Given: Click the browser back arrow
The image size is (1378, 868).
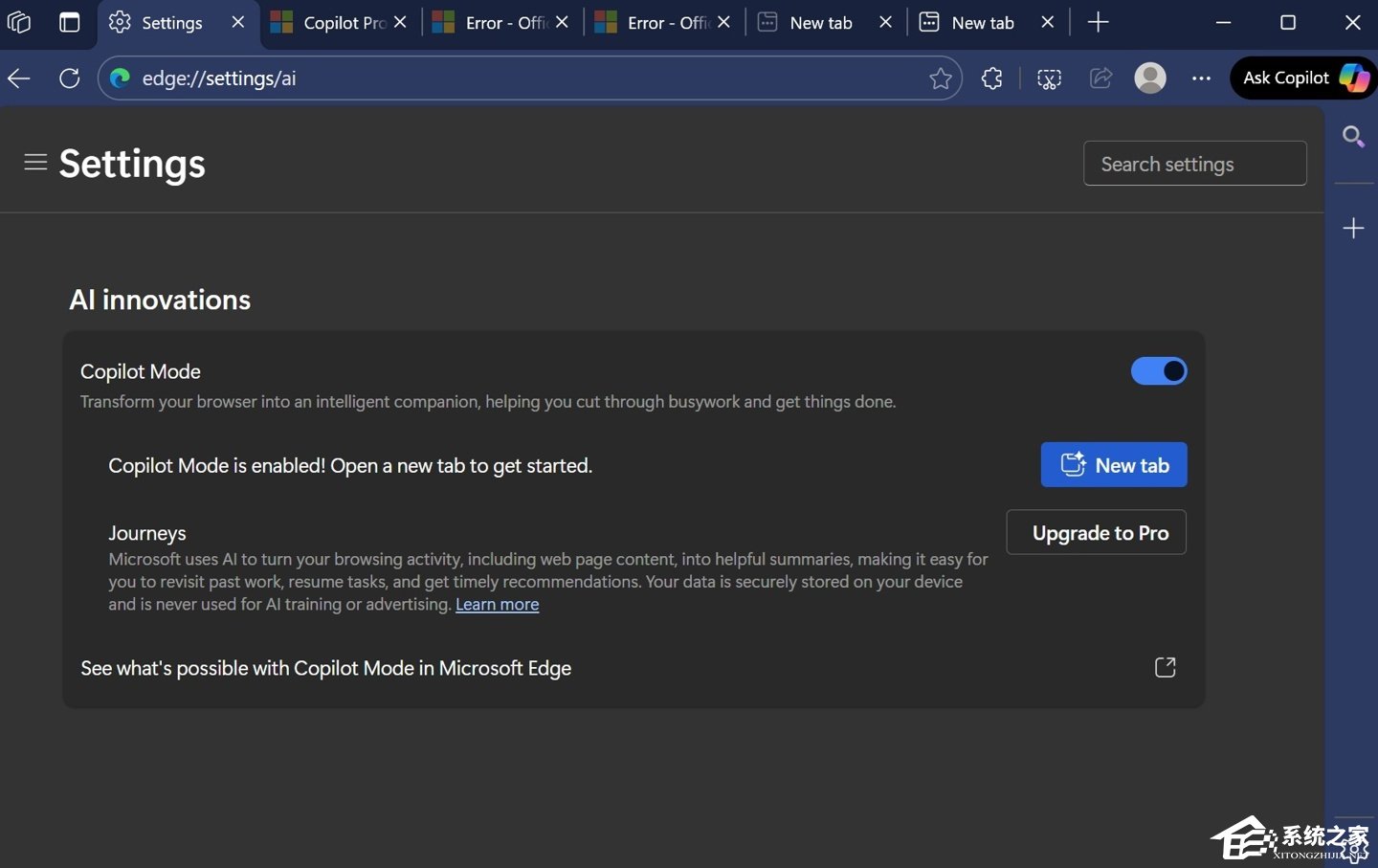Looking at the screenshot, I should coord(19,78).
